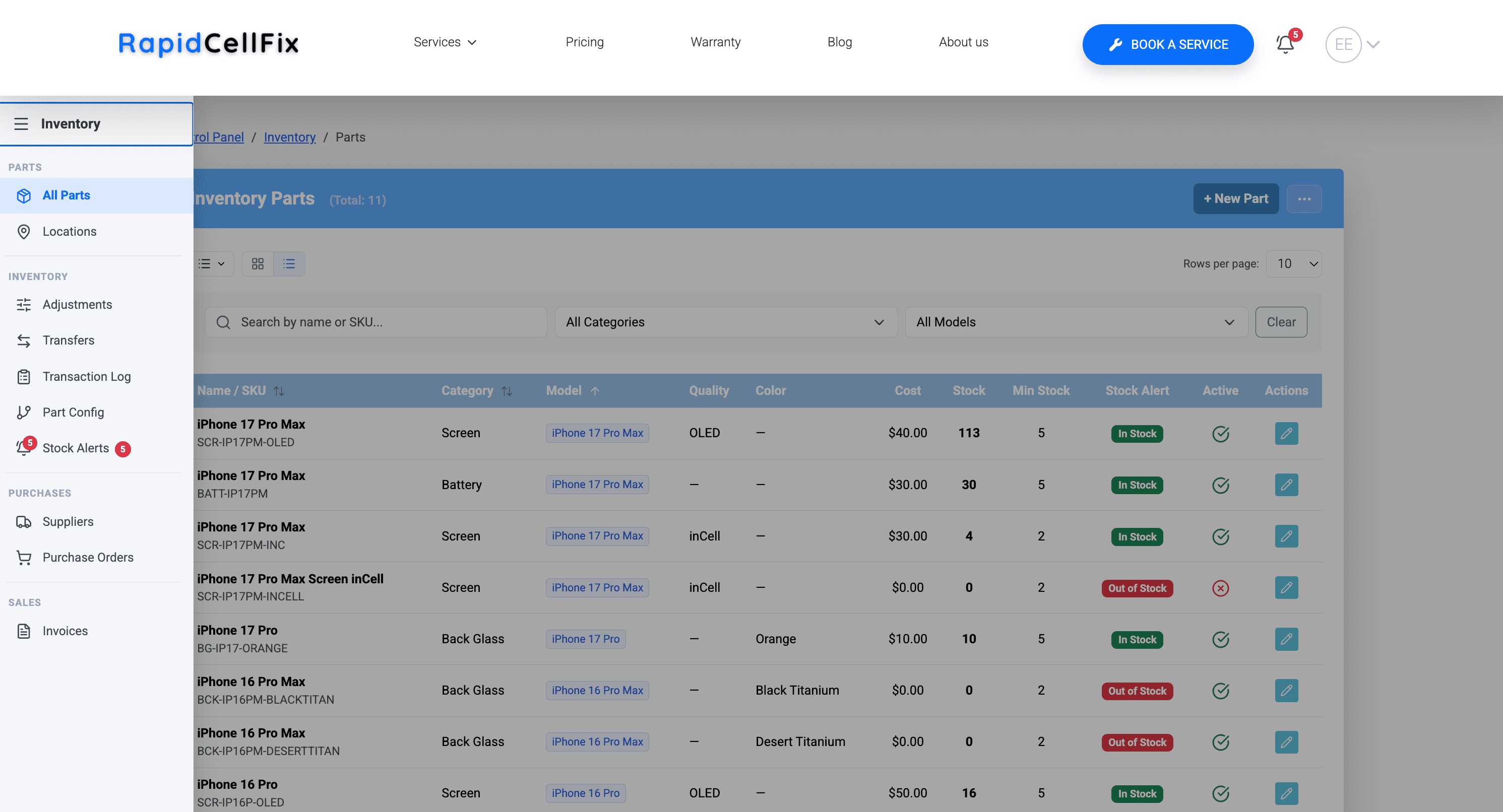Edit the BCK-IP16PM-BLACKTITAN part
Image resolution: width=1503 pixels, height=812 pixels.
pyautogui.click(x=1286, y=691)
